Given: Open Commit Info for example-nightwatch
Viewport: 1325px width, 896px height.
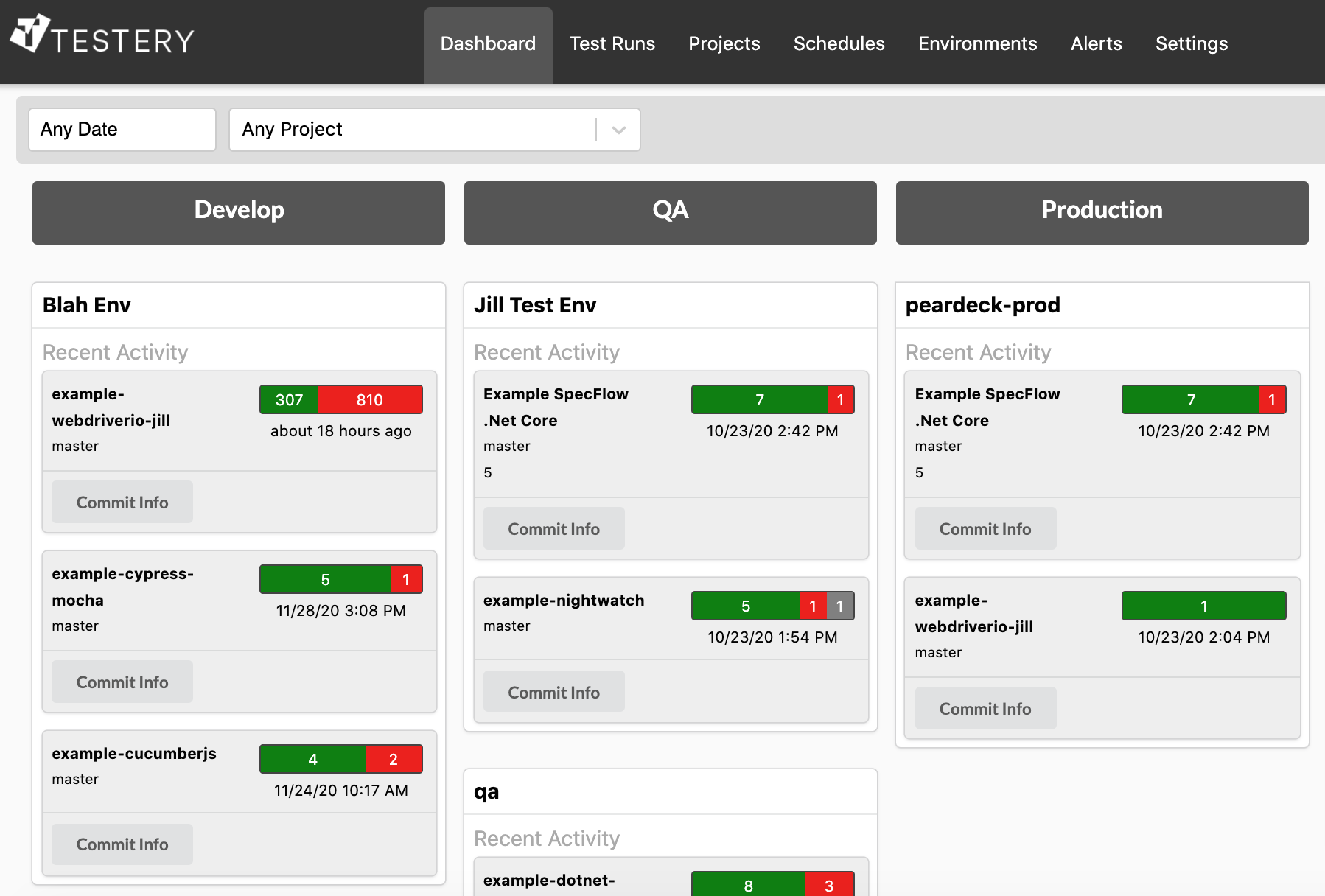Looking at the screenshot, I should click(553, 691).
